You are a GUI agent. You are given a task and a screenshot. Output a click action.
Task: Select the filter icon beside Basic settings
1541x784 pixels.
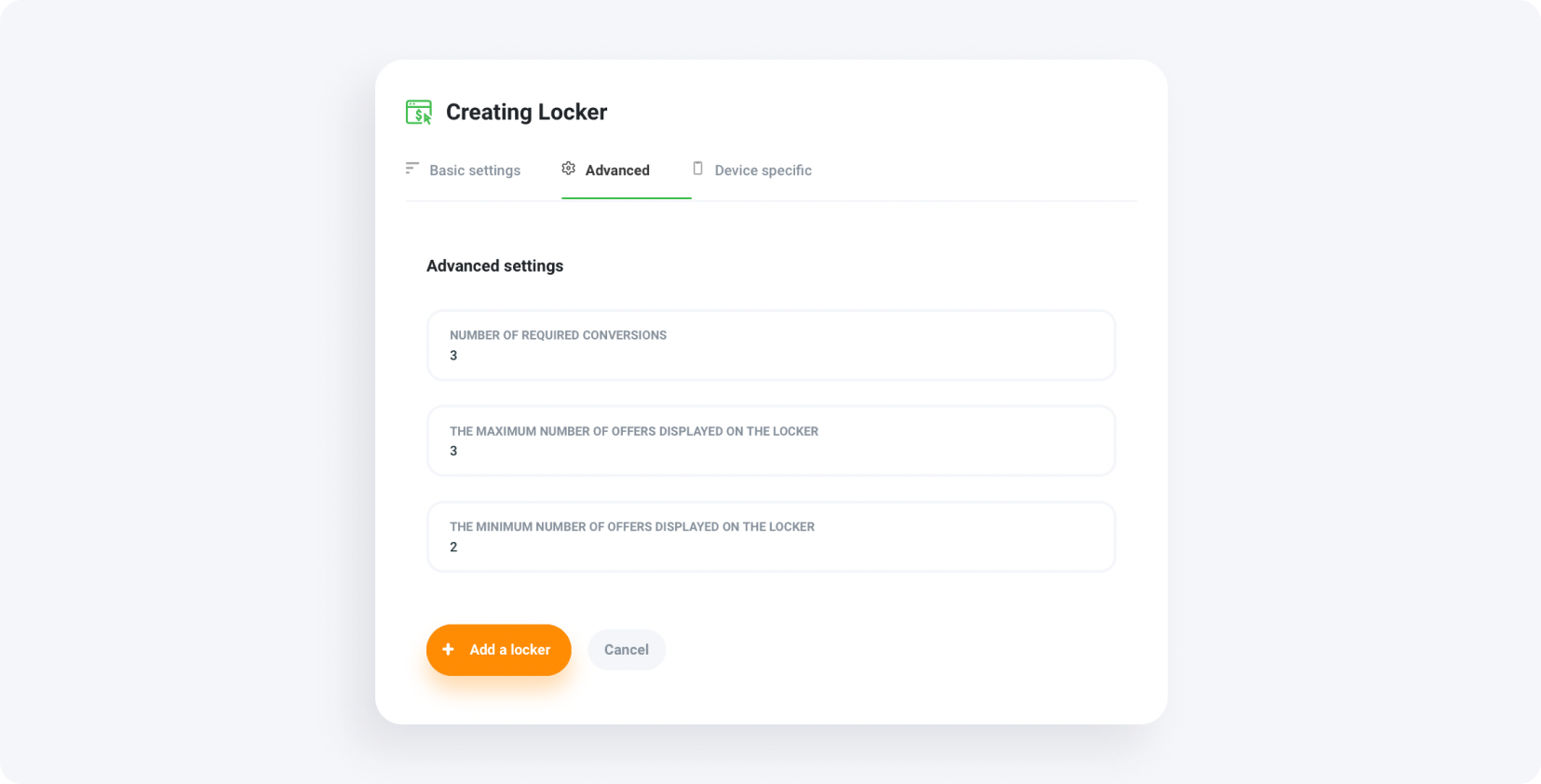412,169
